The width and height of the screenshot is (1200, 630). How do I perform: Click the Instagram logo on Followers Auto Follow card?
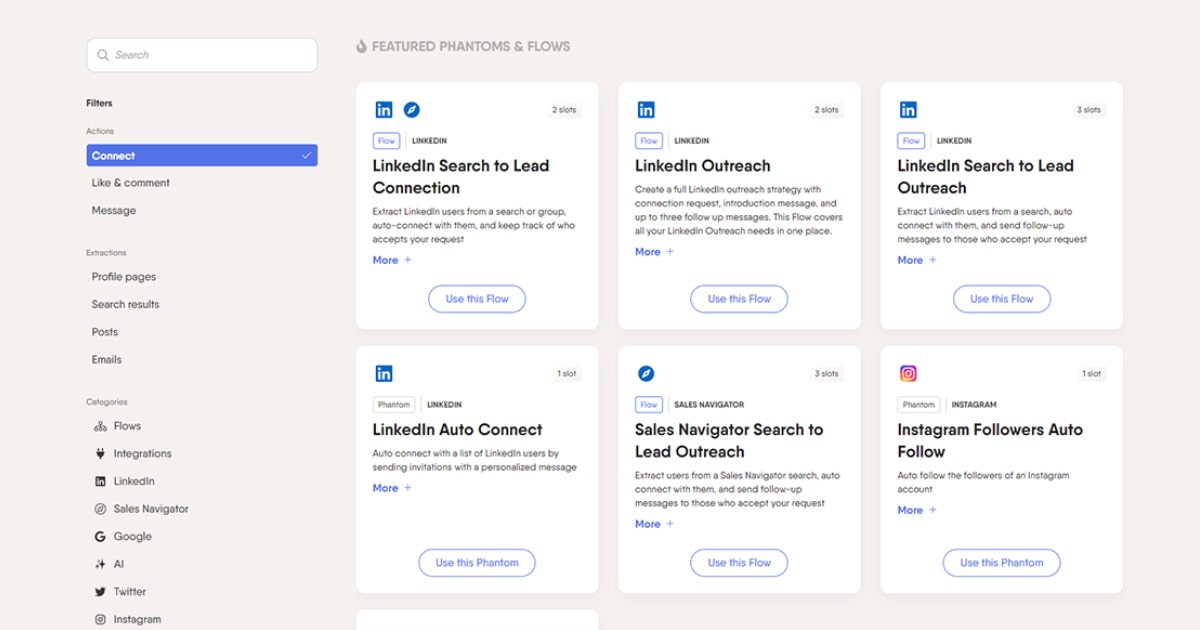click(x=908, y=374)
